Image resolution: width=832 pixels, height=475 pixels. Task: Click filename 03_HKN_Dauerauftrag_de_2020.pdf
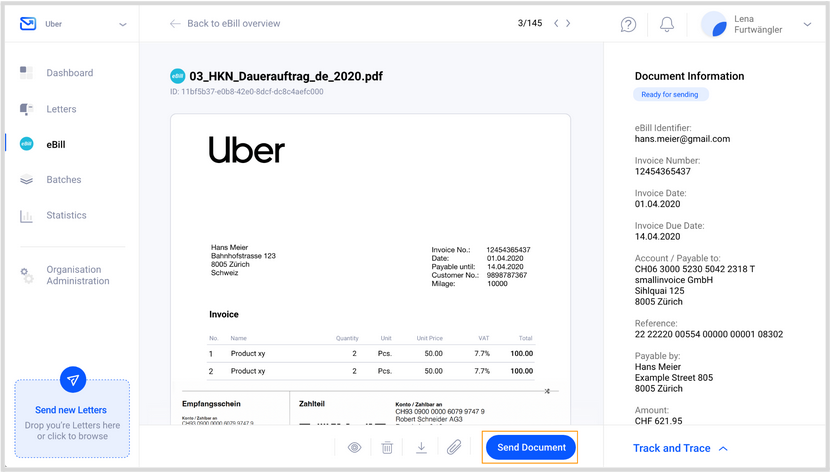pos(286,76)
